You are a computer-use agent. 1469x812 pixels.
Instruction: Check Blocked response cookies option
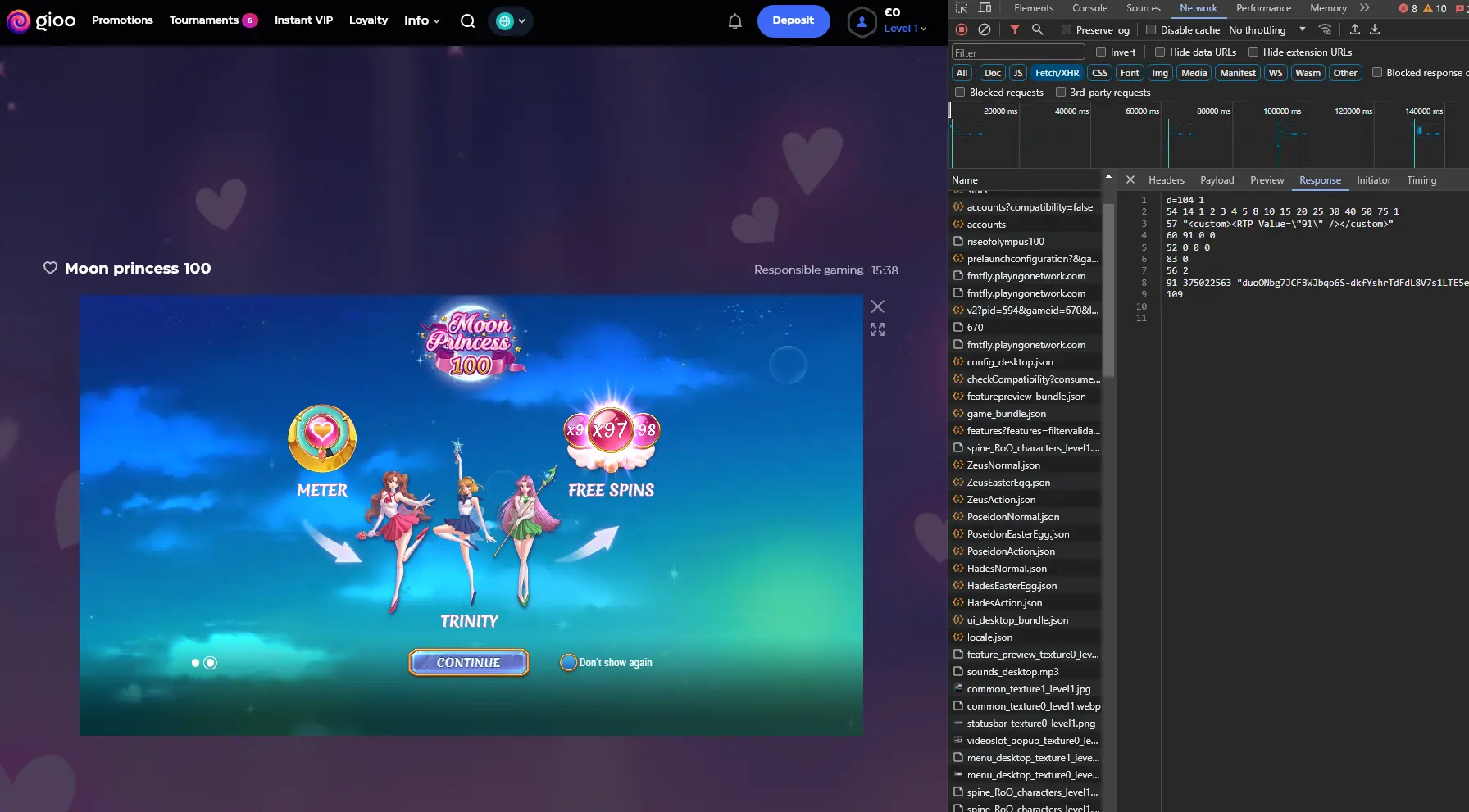1377,72
